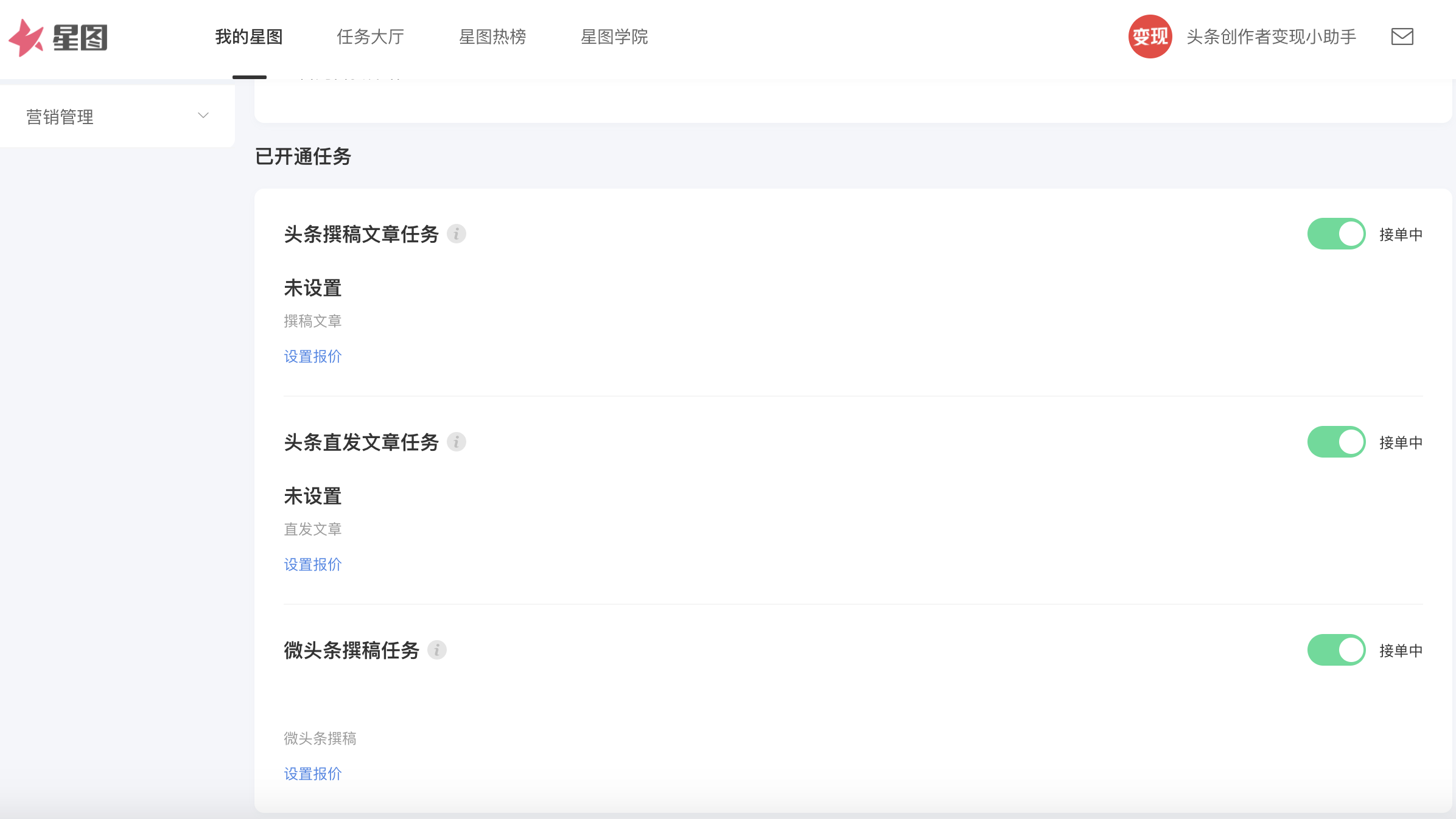Click the red 变现 avatar badge
Screen dimensions: 1456x819
tap(1150, 37)
